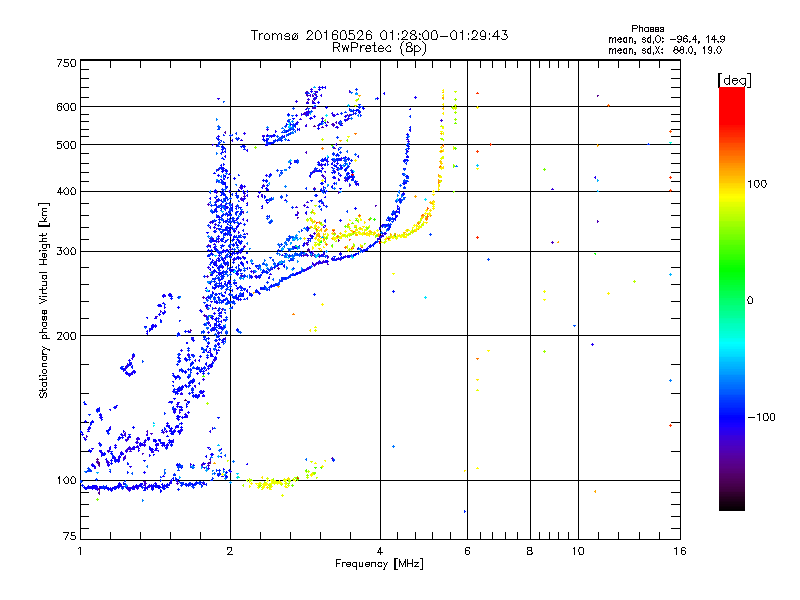Viewport: 800px width, 600px height.
Task: Click the y-axis label '75'
Action: coord(70,536)
